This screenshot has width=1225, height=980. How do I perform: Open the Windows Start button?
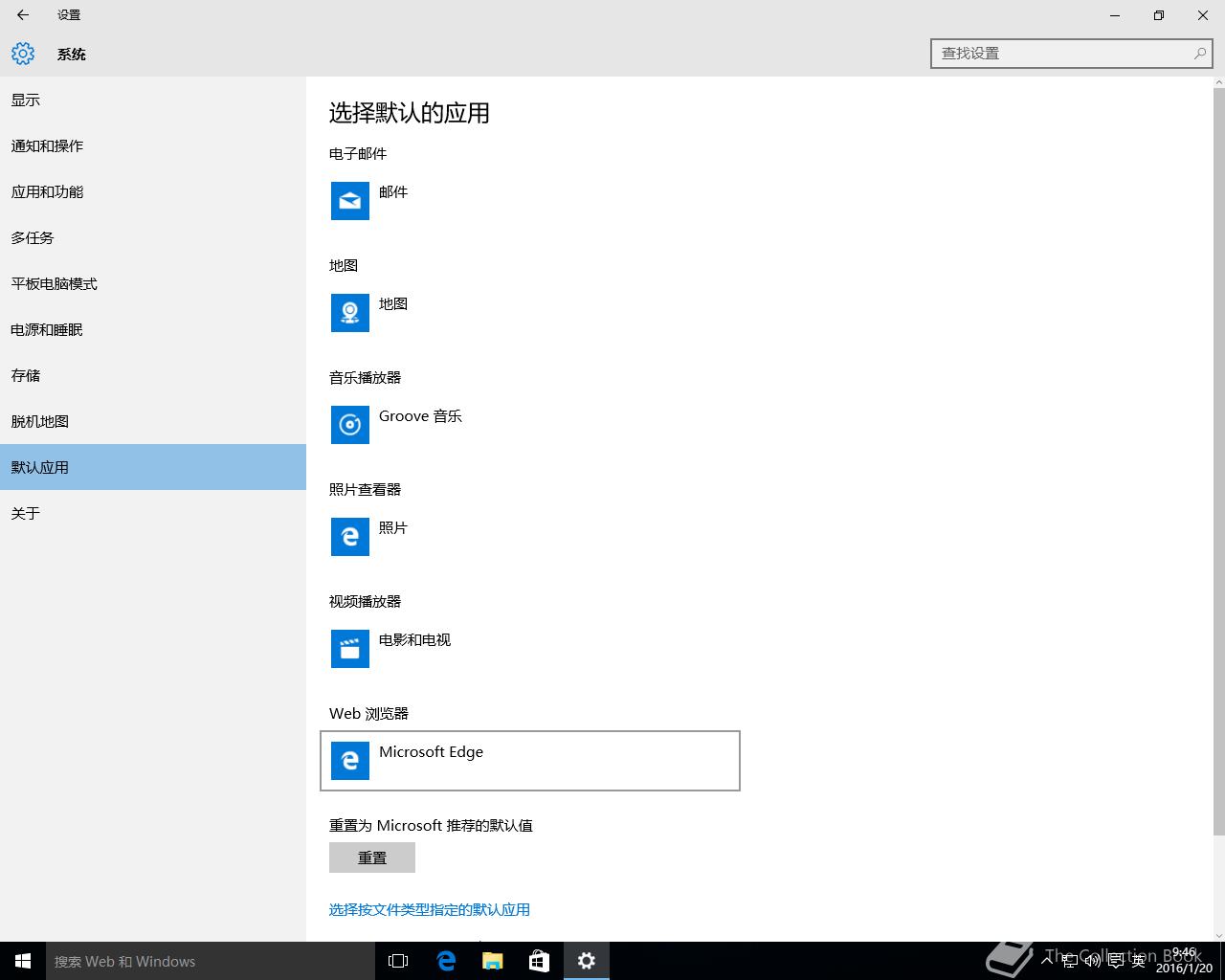pos(23,961)
